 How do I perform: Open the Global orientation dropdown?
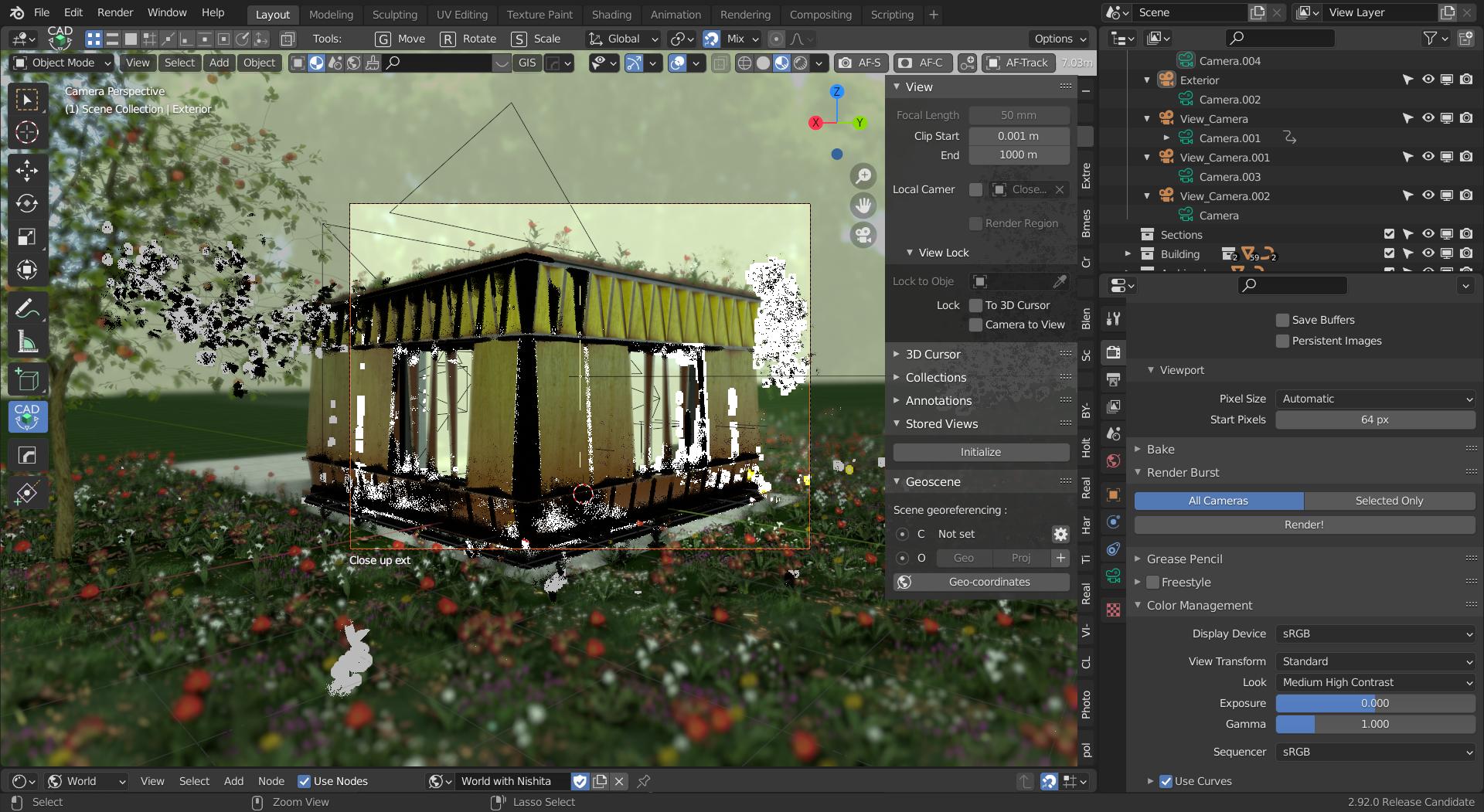(623, 39)
